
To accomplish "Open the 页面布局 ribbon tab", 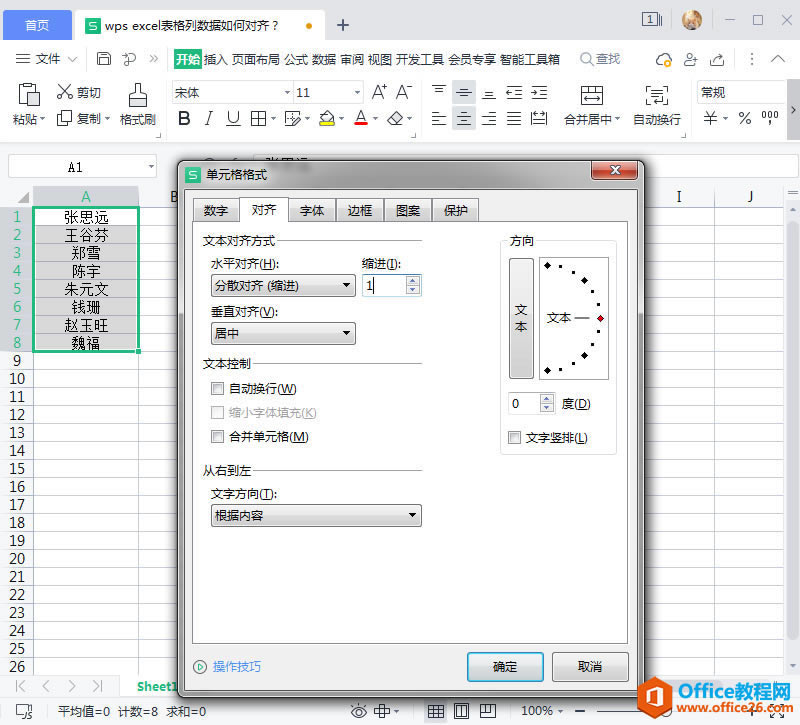I will [256, 59].
